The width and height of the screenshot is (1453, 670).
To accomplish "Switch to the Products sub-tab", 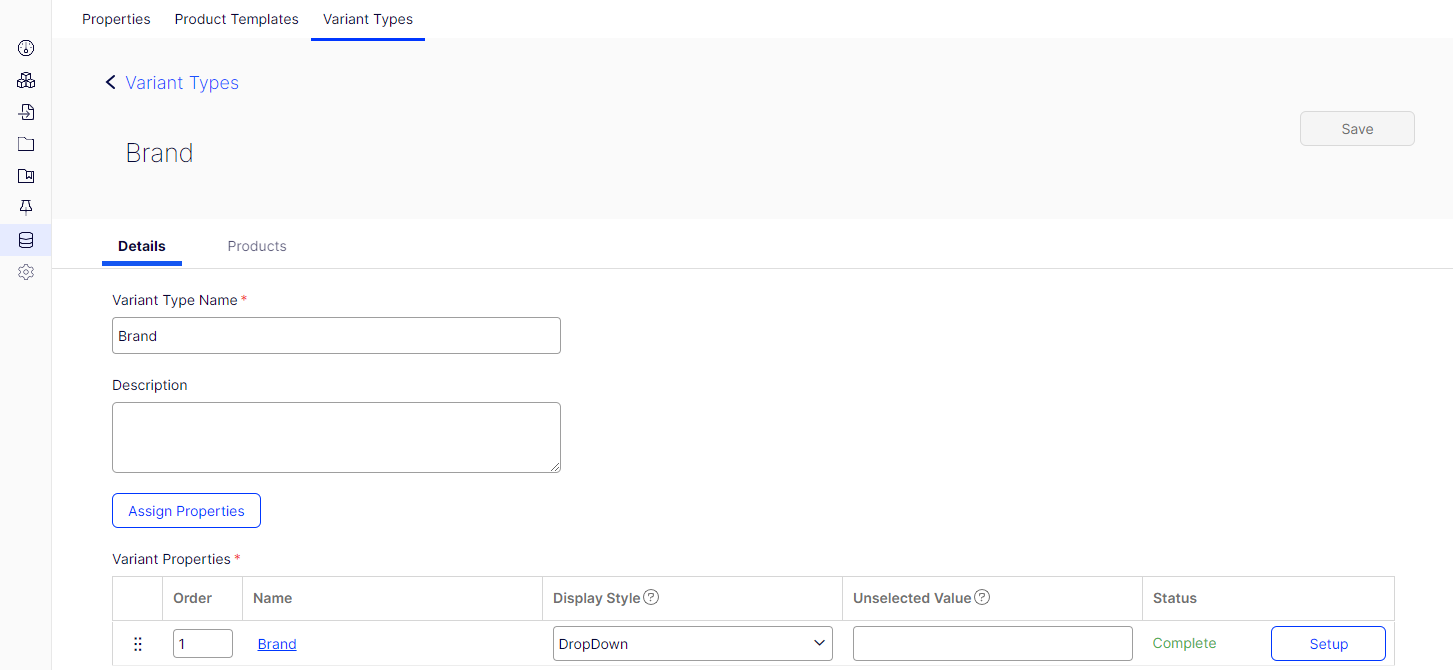I will pyautogui.click(x=257, y=246).
